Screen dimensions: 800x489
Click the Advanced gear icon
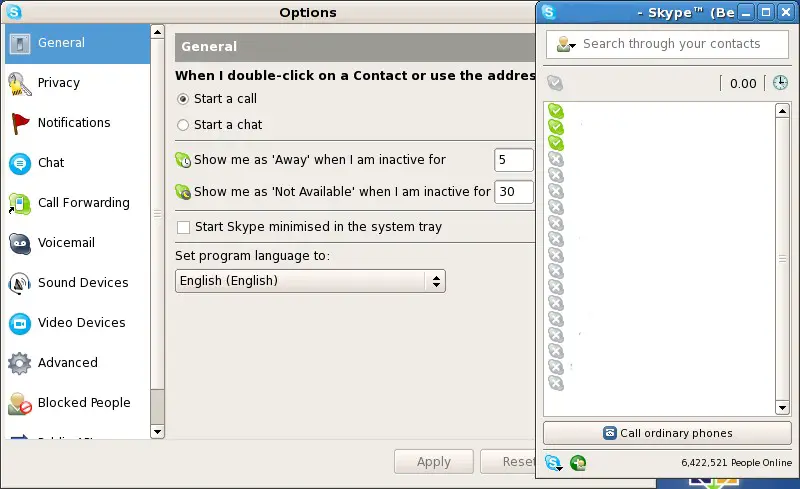[x=20, y=363]
